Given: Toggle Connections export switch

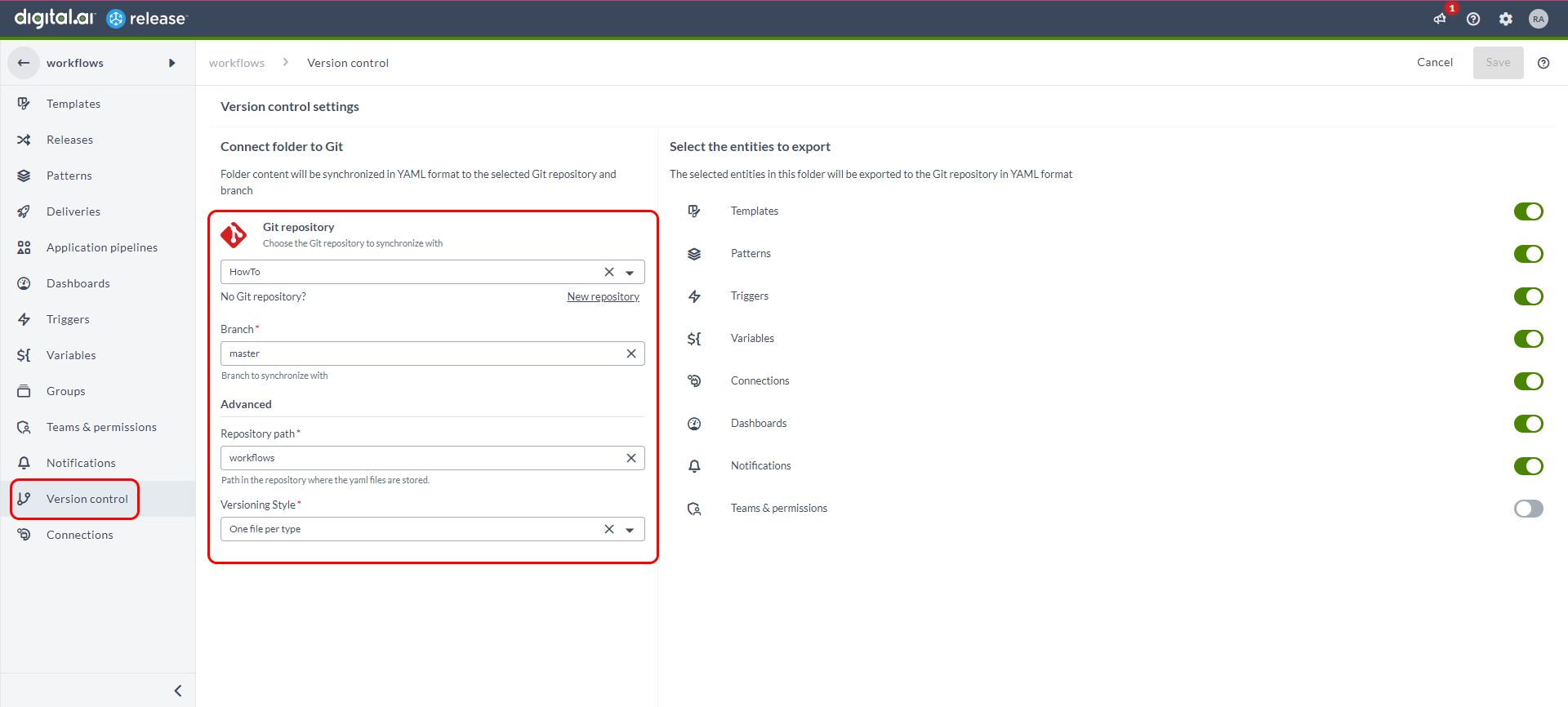Looking at the screenshot, I should click(x=1529, y=381).
